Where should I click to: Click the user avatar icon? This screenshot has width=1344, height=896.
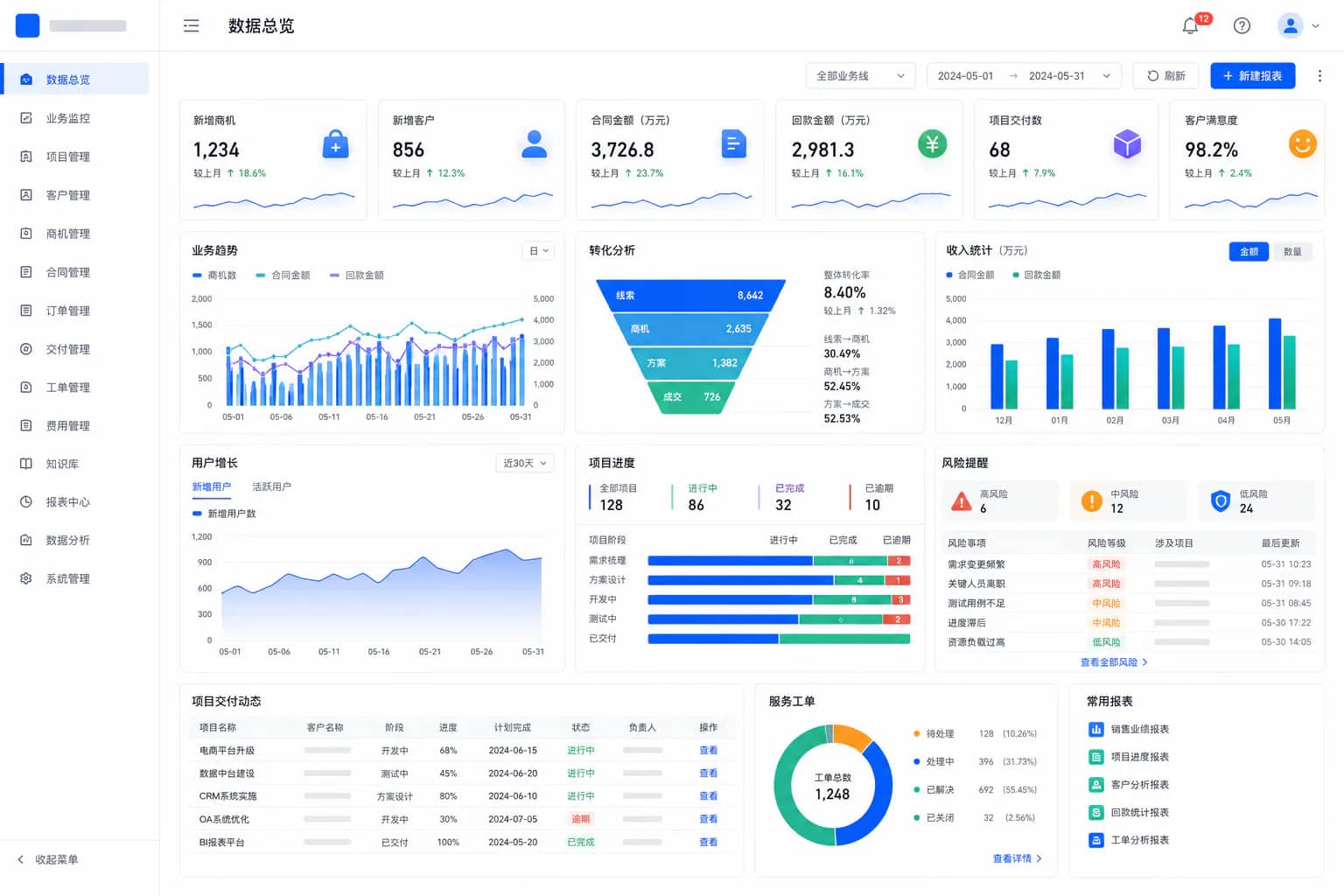[1291, 26]
